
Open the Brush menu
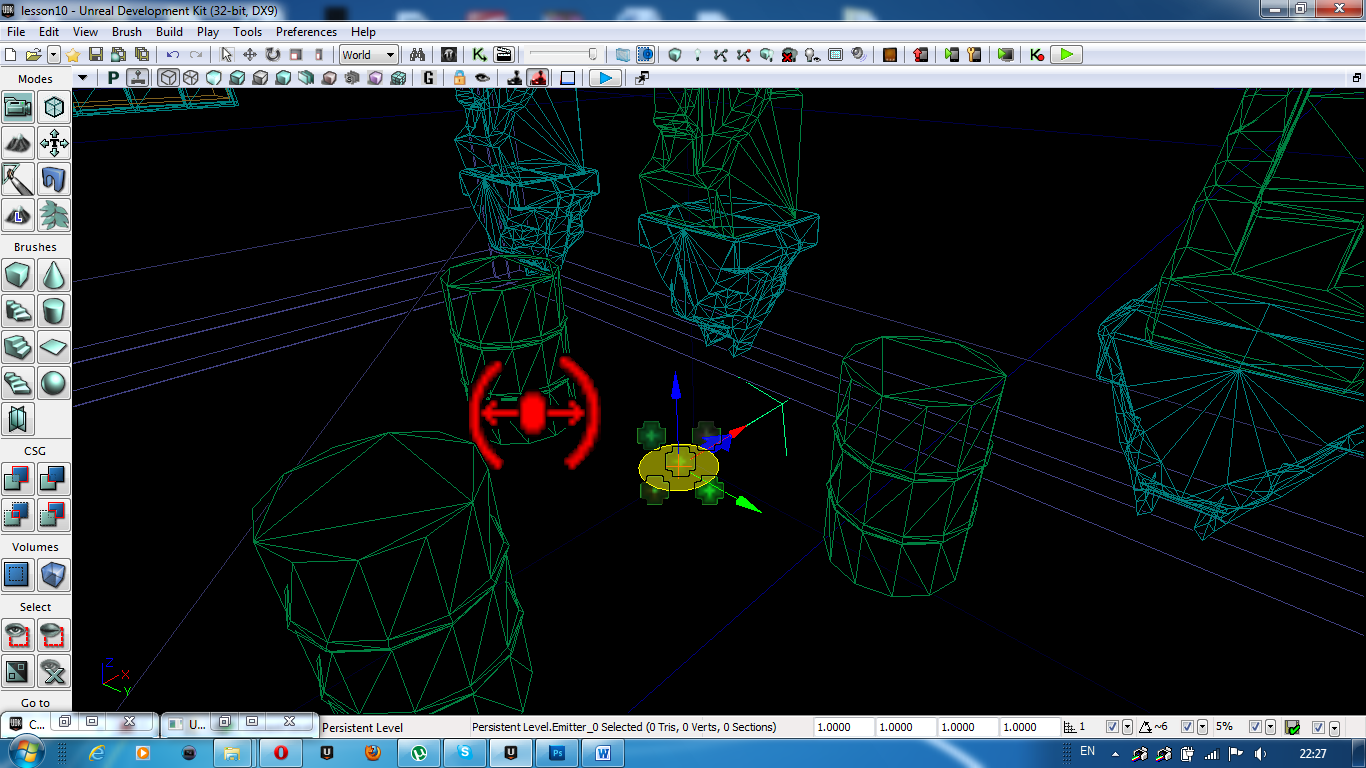point(127,32)
